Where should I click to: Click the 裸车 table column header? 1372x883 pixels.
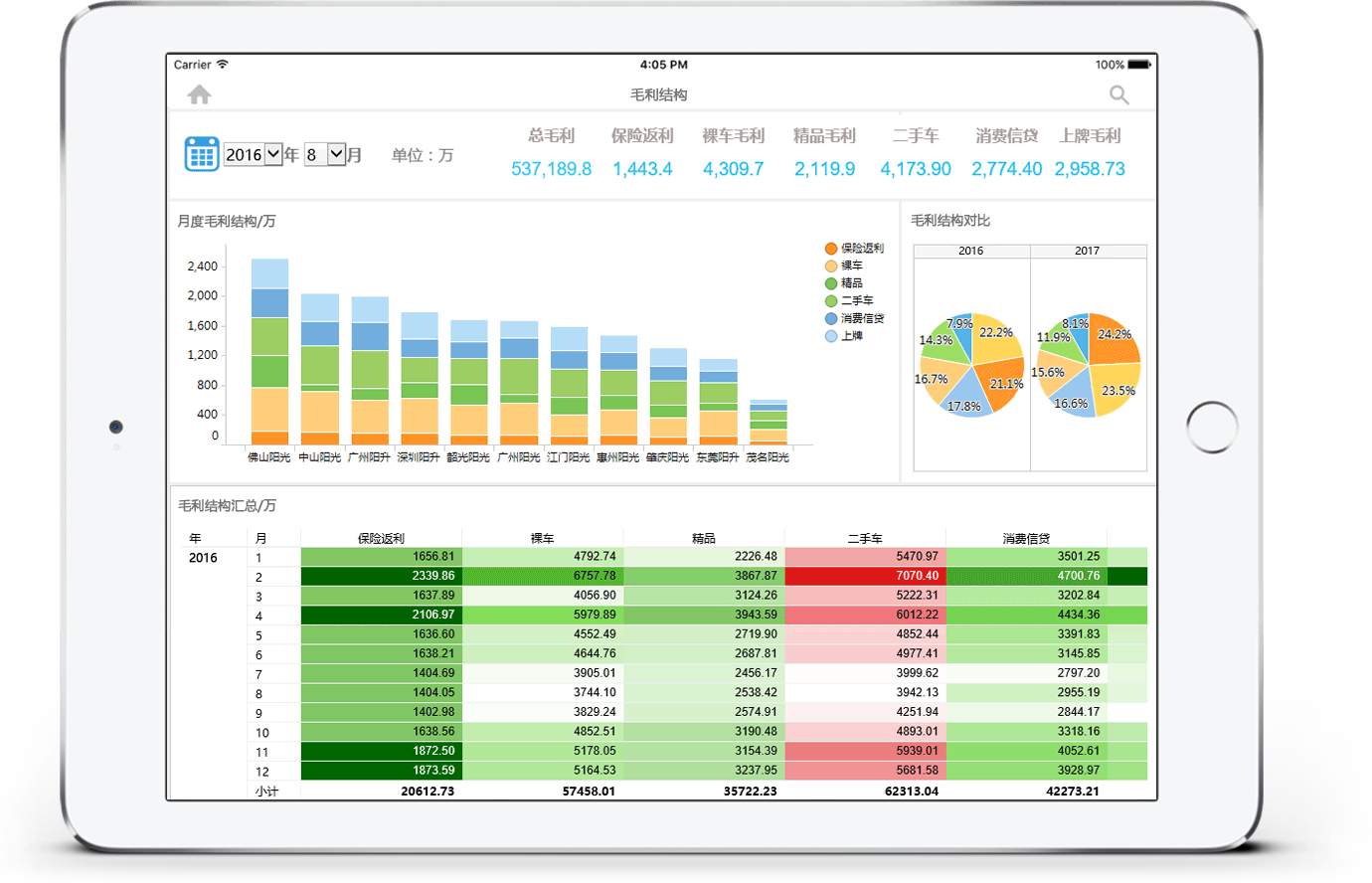coord(542,538)
